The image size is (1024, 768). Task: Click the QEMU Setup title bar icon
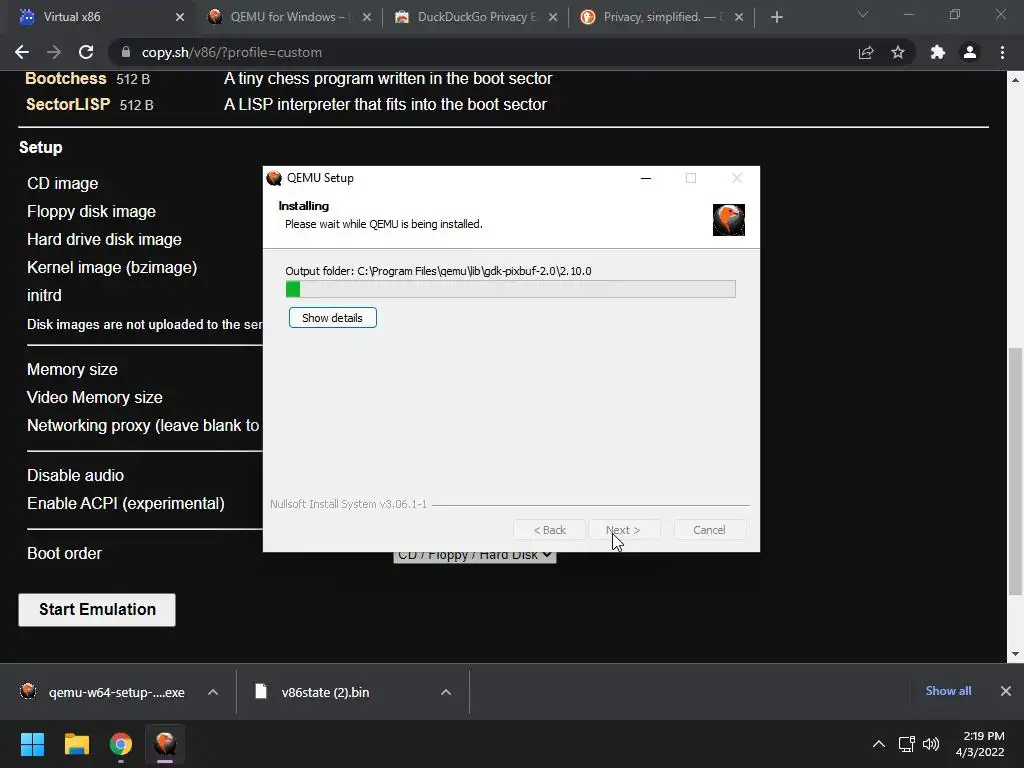coord(274,178)
